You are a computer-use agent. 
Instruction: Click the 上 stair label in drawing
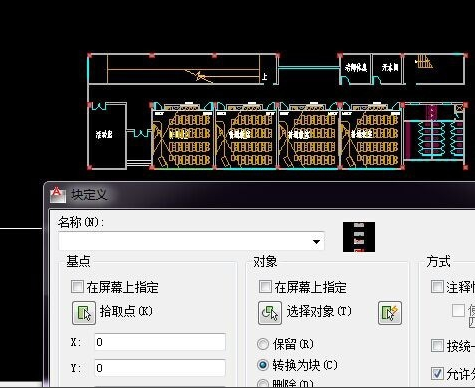[x=264, y=77]
